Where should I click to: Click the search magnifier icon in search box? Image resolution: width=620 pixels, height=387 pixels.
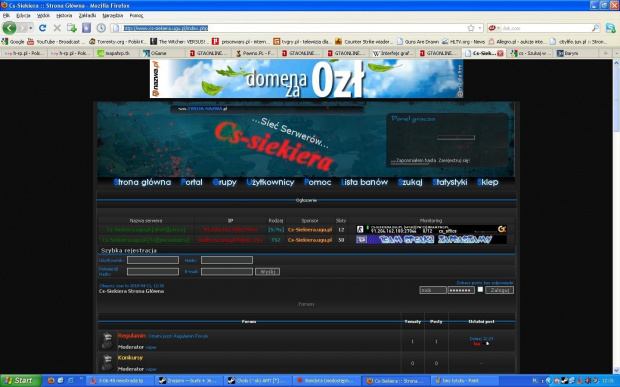pos(595,28)
